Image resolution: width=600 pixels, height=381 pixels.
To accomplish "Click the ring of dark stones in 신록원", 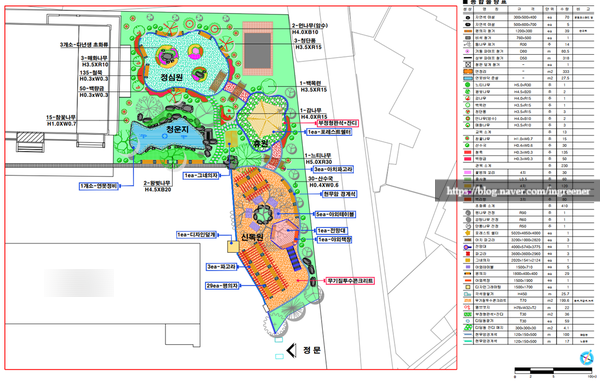I will coord(263,213).
